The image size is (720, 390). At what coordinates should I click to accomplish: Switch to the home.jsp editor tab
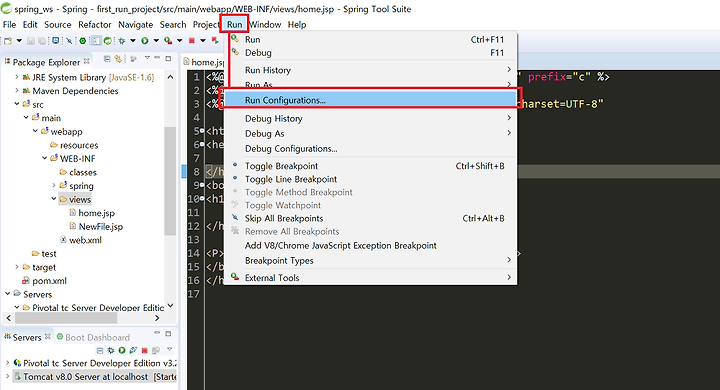[203, 62]
